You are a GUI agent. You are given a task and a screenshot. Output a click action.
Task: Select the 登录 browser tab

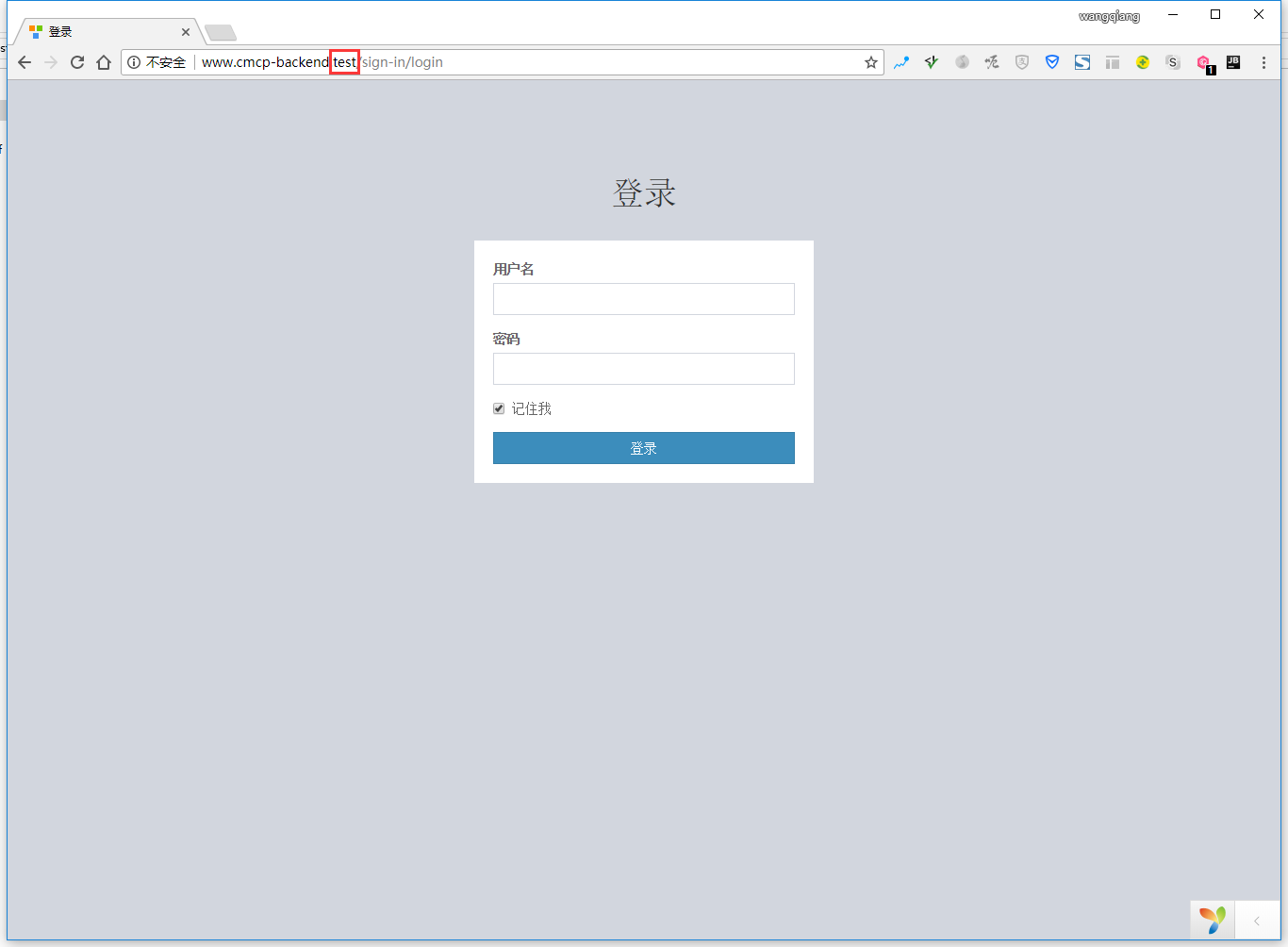tap(107, 31)
